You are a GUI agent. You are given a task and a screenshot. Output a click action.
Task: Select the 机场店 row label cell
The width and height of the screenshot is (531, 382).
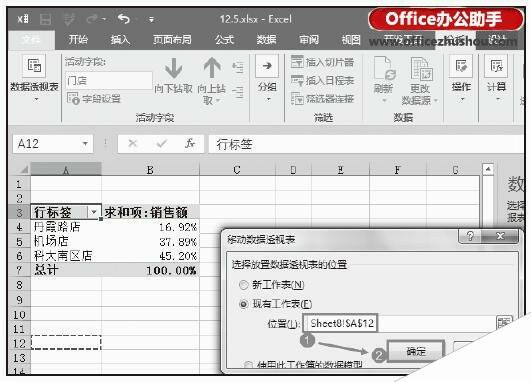[66, 241]
